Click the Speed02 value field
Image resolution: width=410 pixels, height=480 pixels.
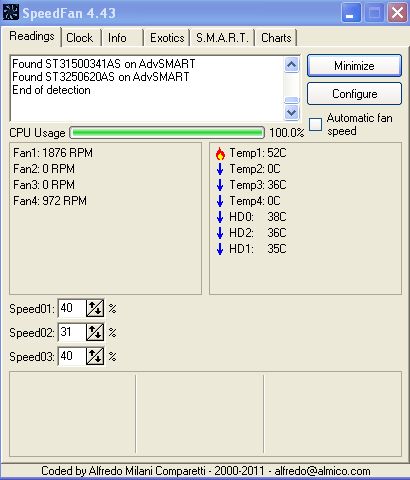pos(72,332)
